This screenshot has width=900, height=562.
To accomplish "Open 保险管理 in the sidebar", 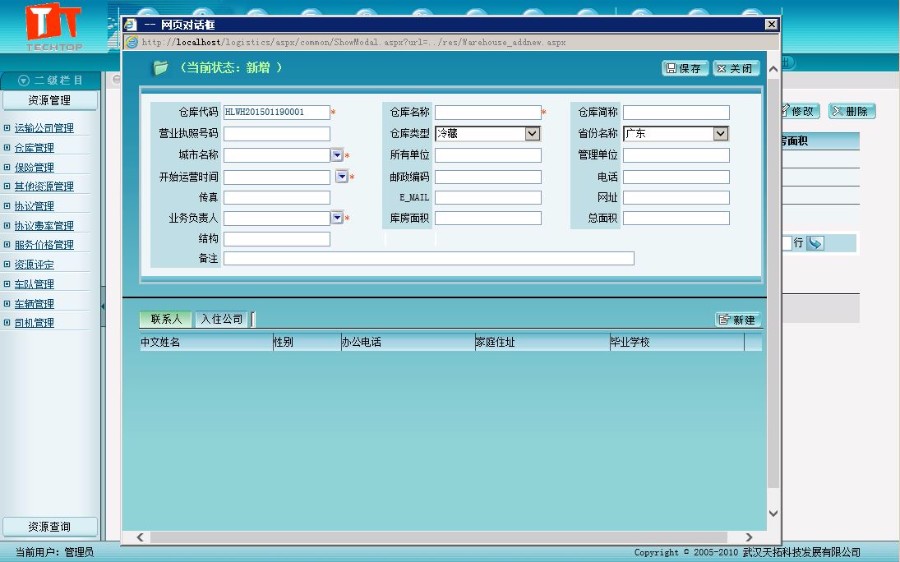I will 34,167.
